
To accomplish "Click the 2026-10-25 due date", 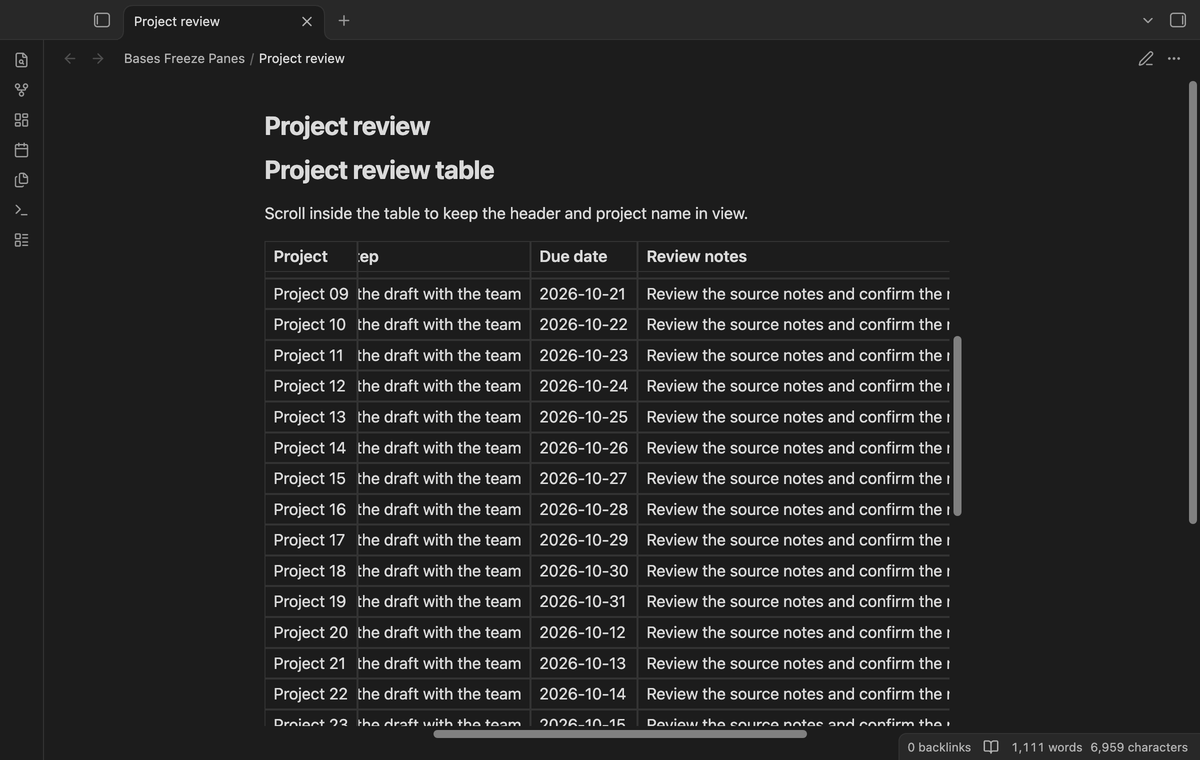I will [584, 417].
